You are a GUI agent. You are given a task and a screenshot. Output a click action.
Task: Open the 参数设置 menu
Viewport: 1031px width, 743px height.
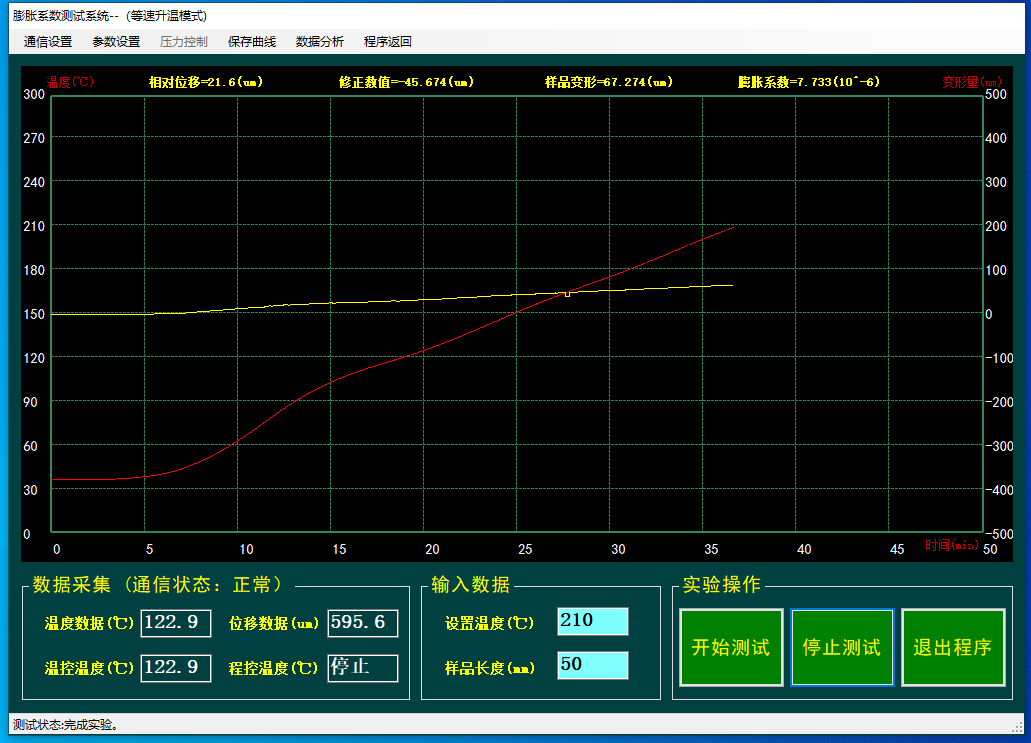116,42
